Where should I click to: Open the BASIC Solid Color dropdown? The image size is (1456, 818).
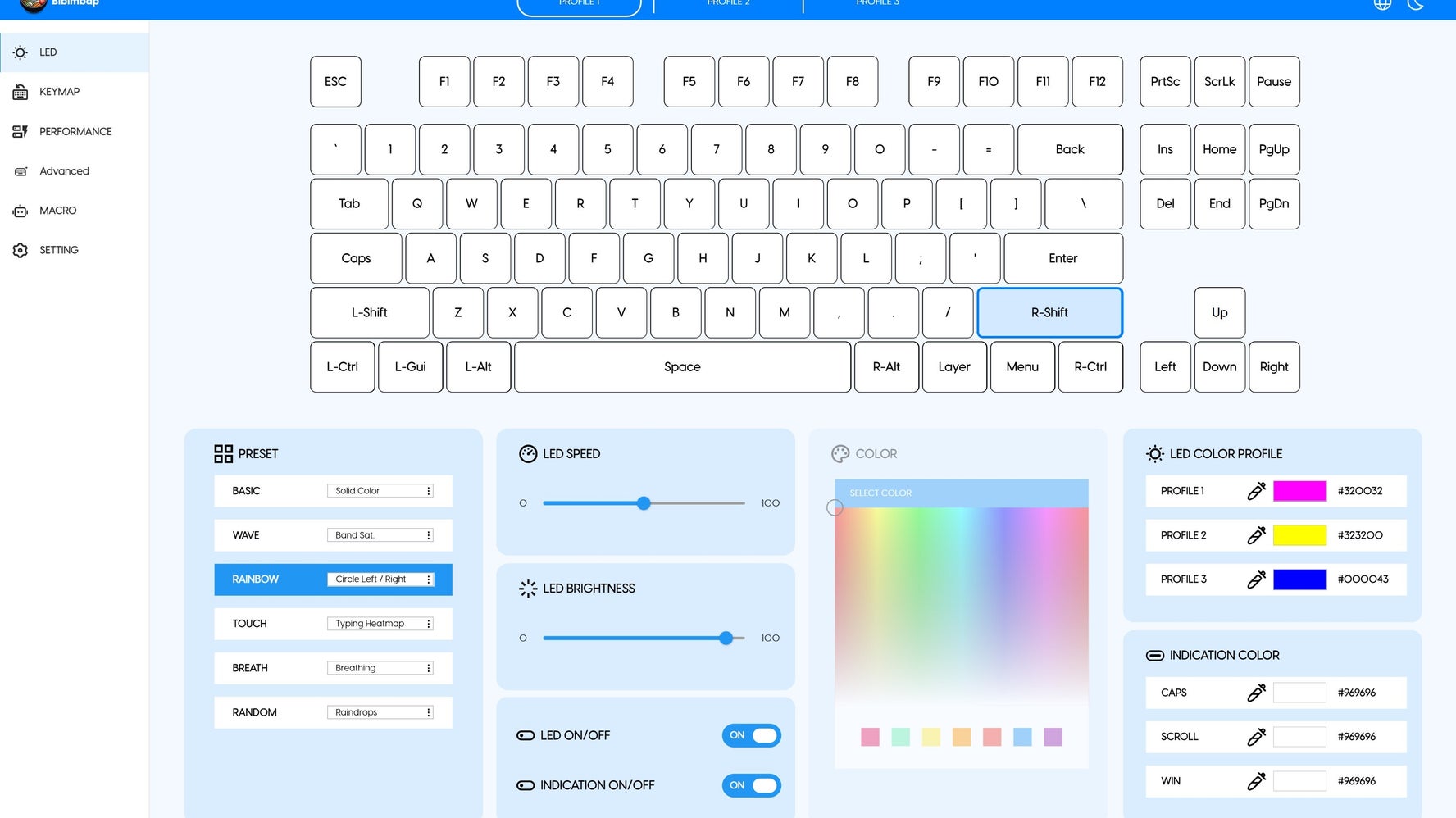(x=380, y=491)
